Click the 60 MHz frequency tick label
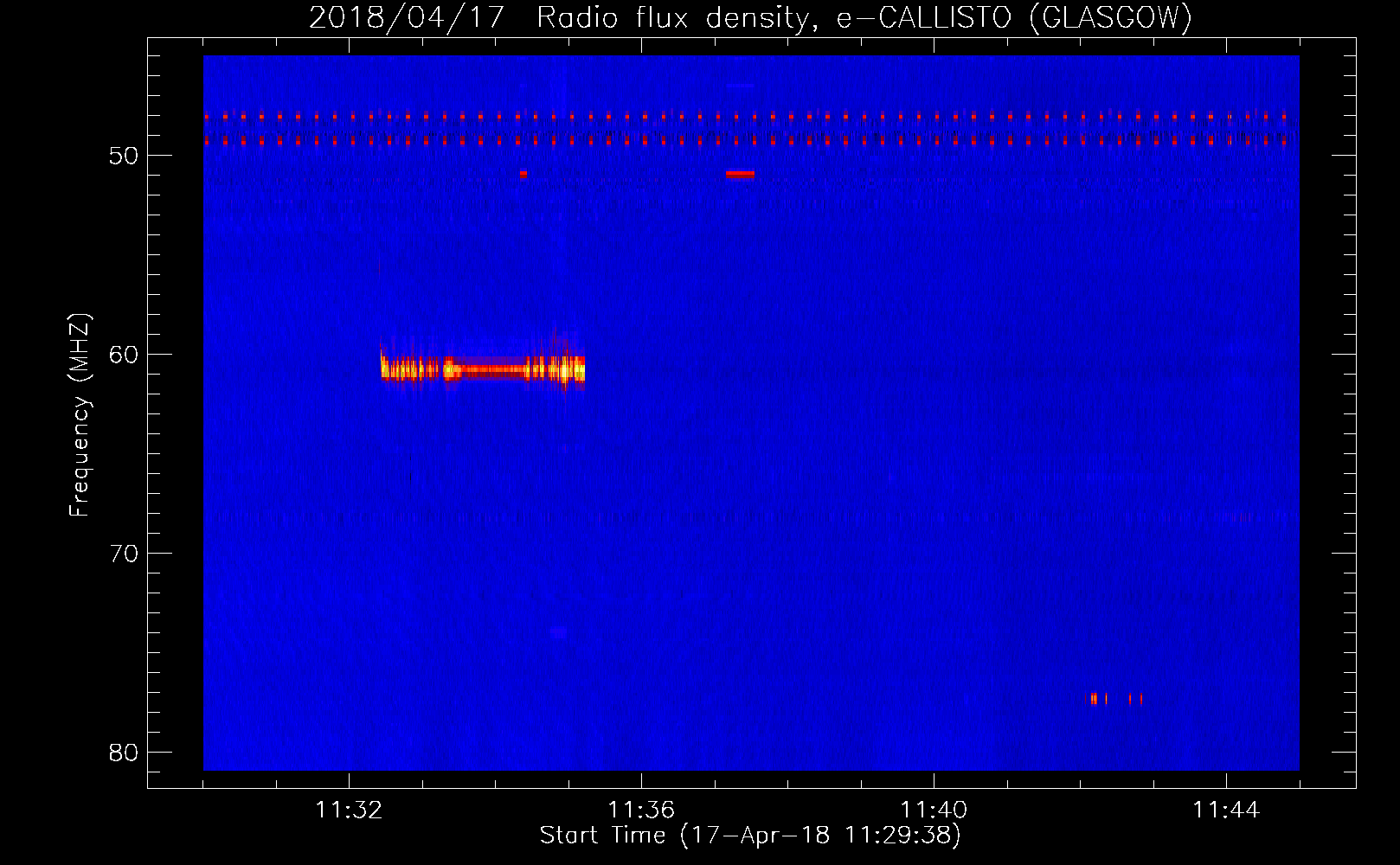 124,355
